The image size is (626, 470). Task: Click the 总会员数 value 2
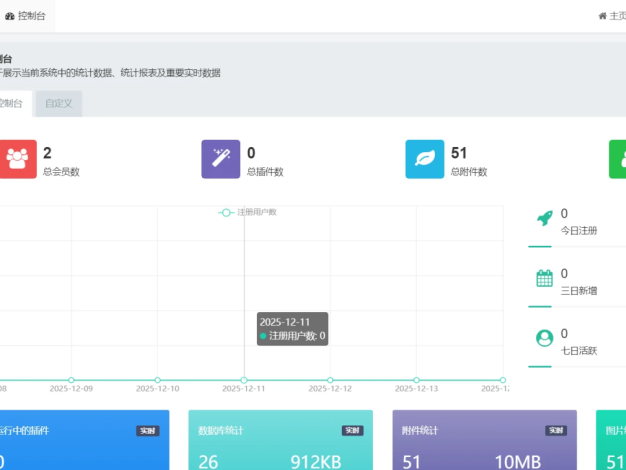[47, 153]
